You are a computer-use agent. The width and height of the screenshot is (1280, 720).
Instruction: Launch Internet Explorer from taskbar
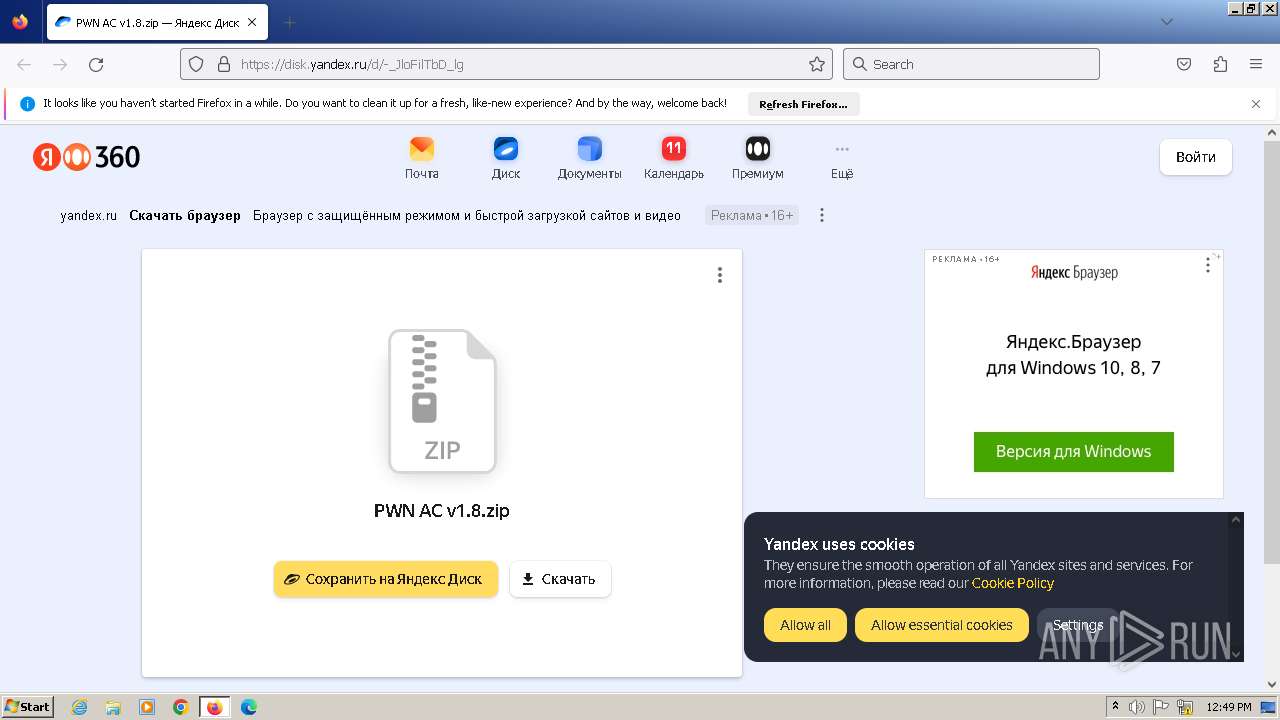(79, 707)
